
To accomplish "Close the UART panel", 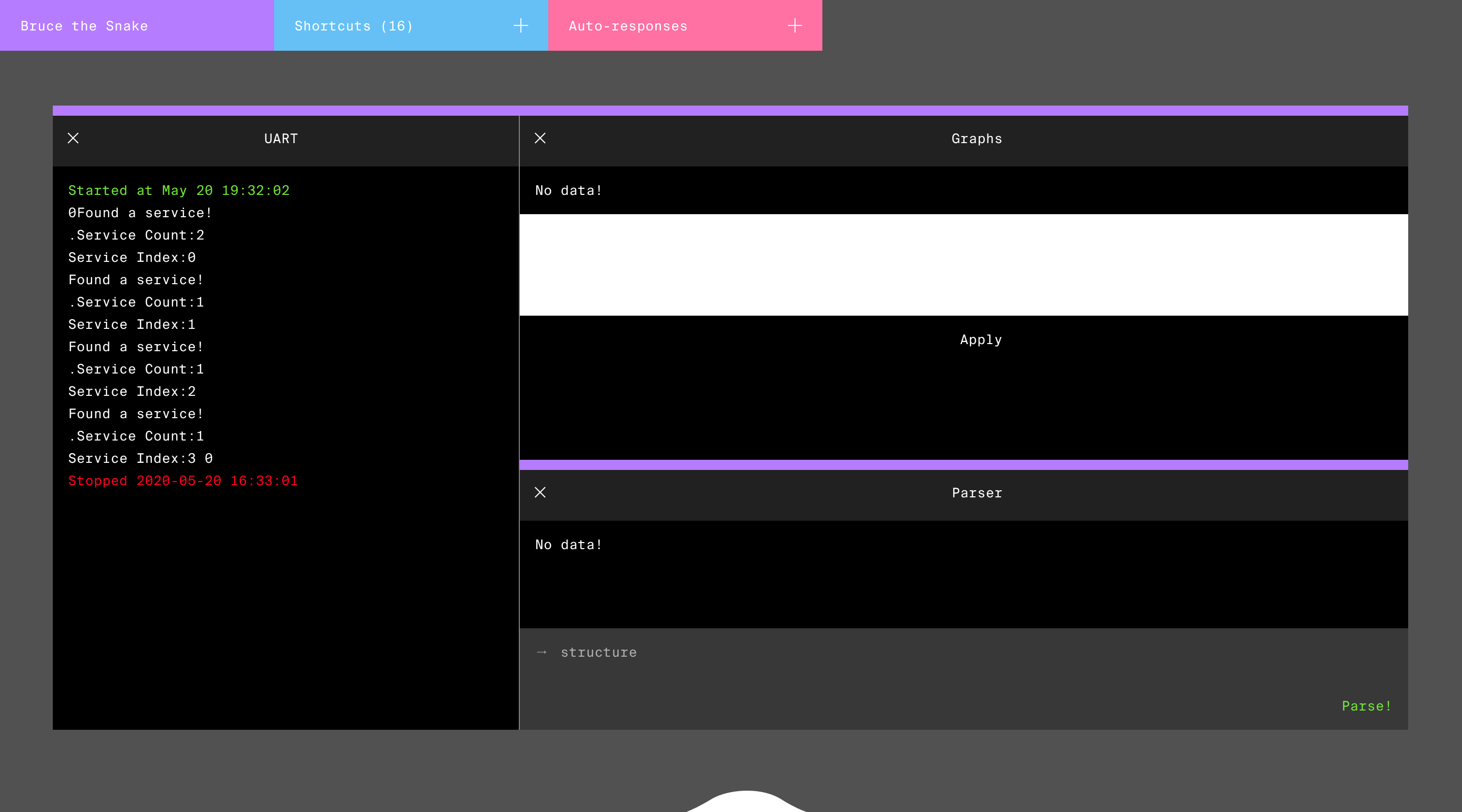I will click(x=73, y=138).
